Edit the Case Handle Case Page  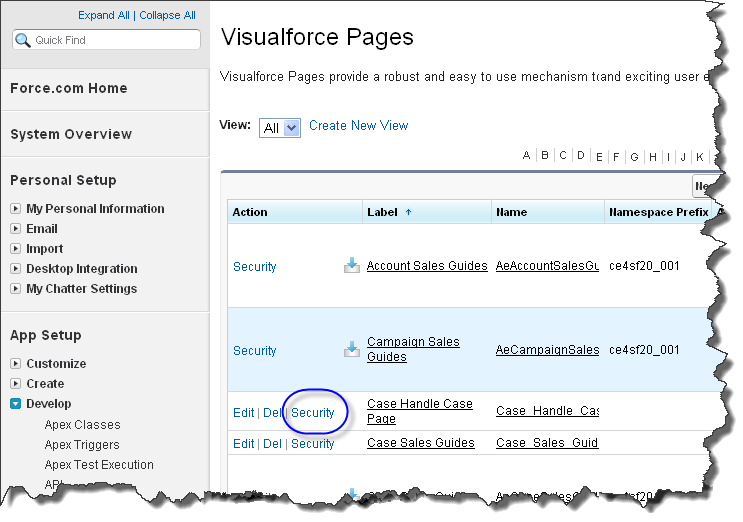pos(244,413)
